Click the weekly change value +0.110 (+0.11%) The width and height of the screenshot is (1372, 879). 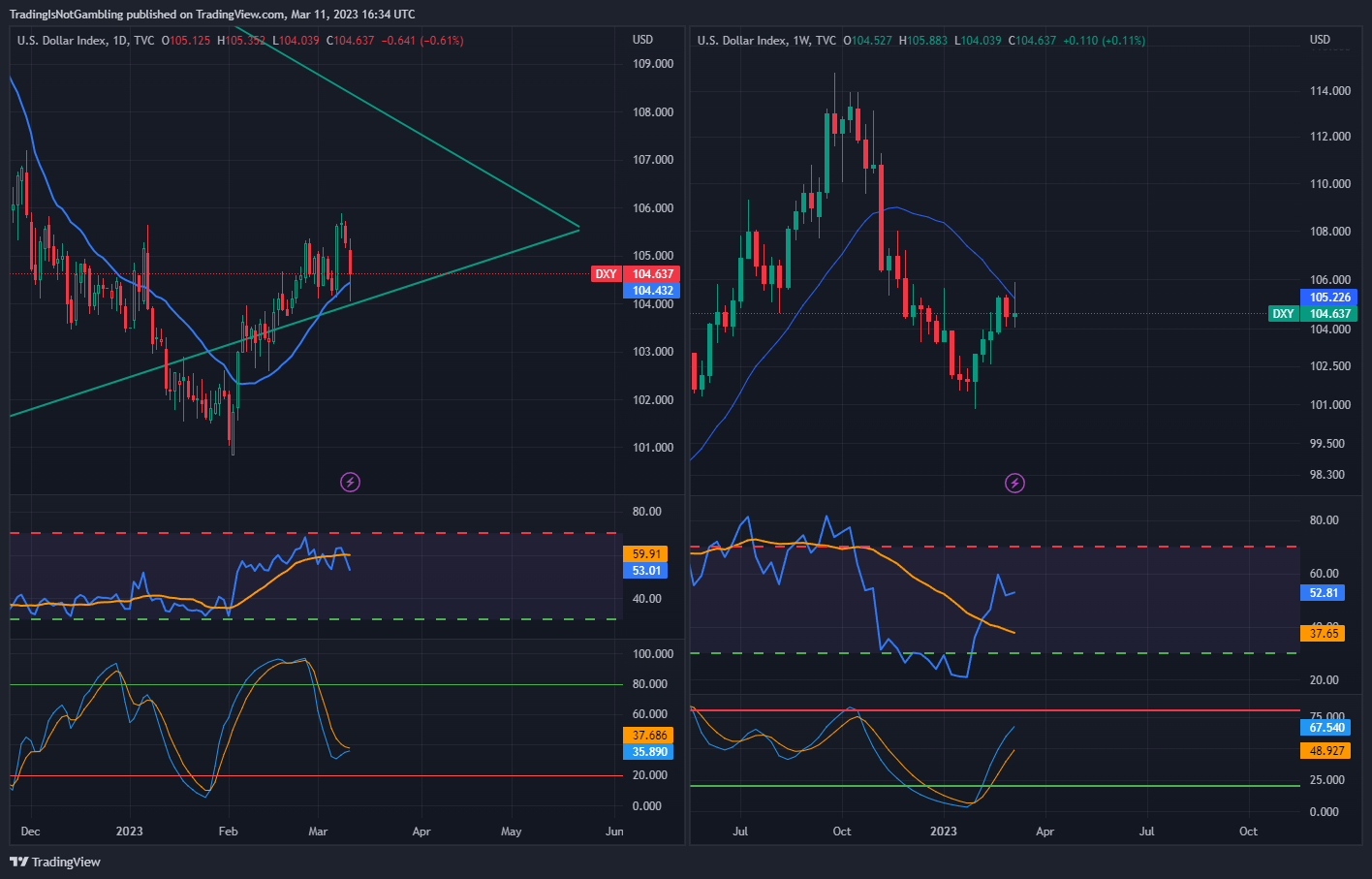1105,41
